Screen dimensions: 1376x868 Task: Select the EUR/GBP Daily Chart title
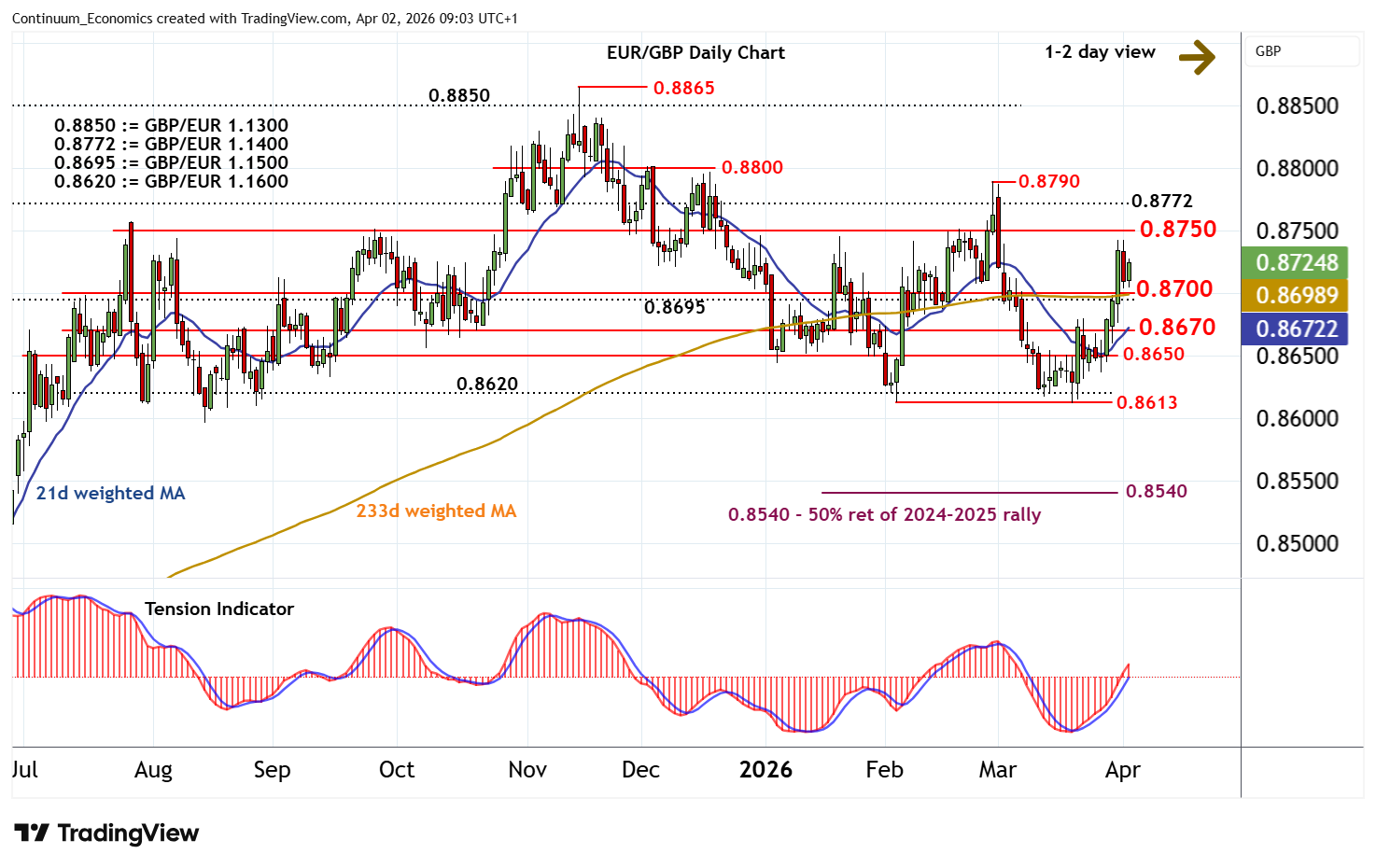[695, 53]
